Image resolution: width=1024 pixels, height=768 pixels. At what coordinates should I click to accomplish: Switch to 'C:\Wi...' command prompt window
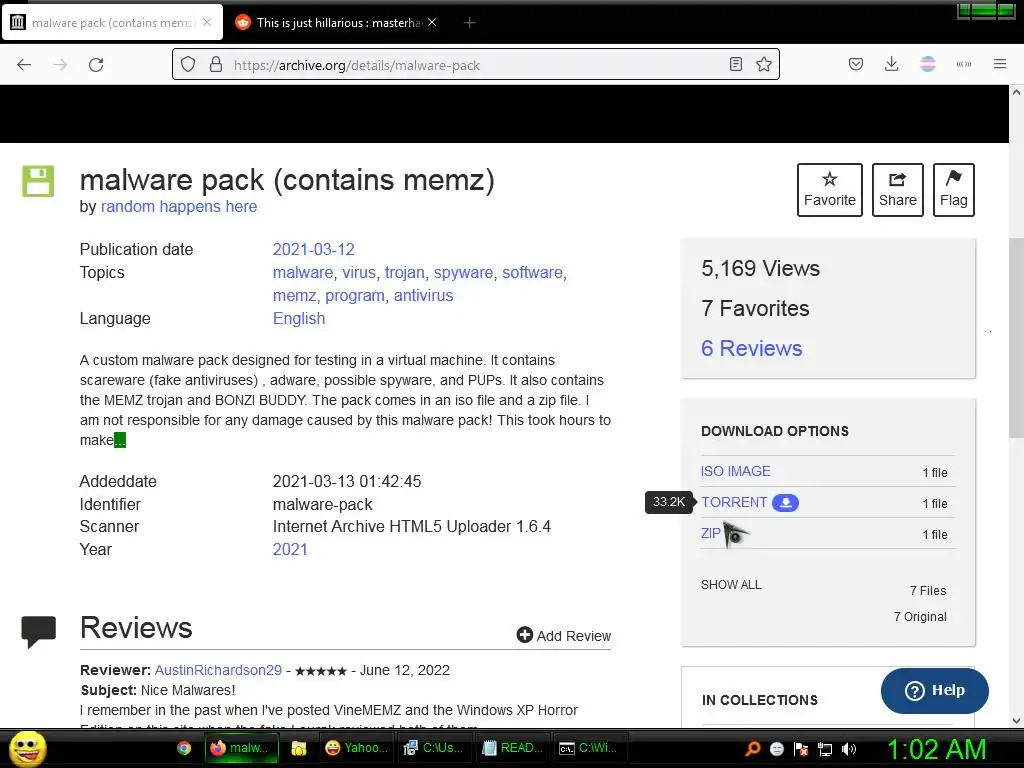(x=590, y=748)
